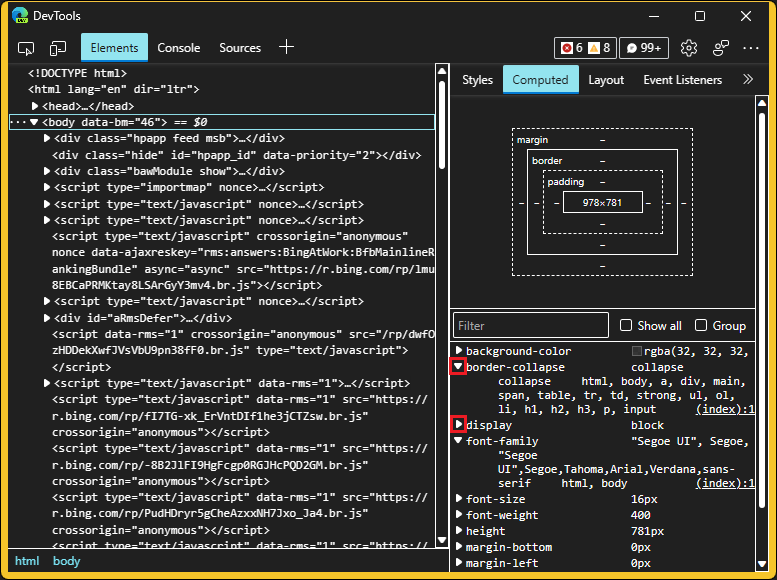Click the Computed pane scrollbar down arrow
Viewport: 777px width, 580px height.
(762, 564)
